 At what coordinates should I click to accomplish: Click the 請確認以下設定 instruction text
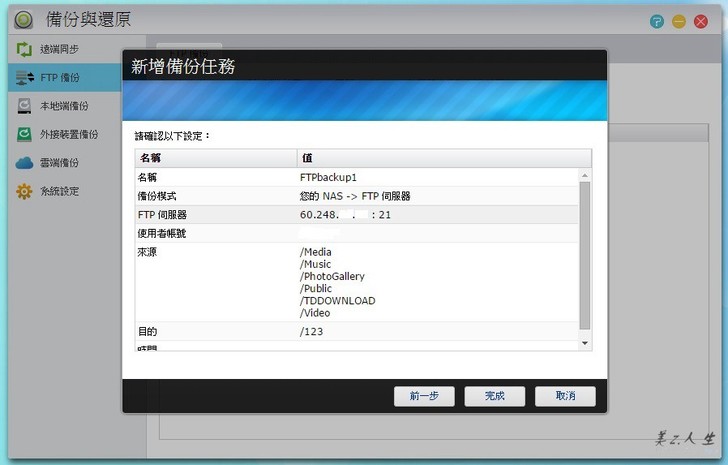tap(172, 136)
